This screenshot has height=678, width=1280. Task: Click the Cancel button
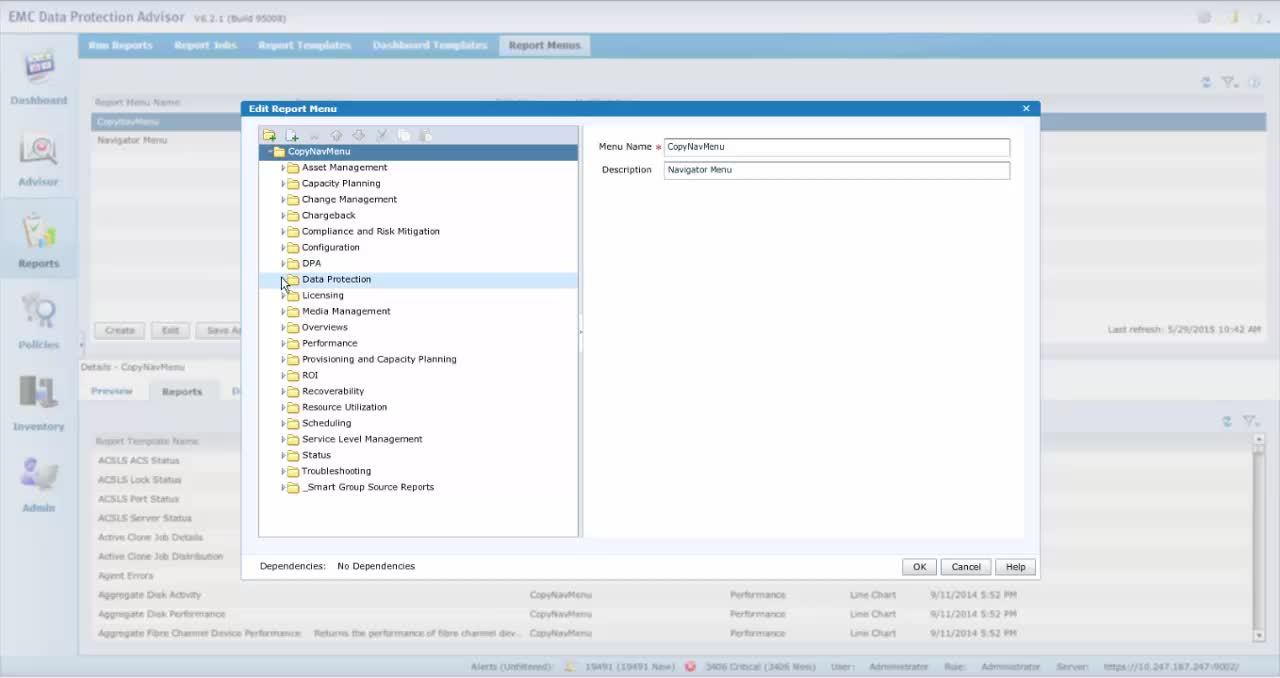(x=966, y=567)
